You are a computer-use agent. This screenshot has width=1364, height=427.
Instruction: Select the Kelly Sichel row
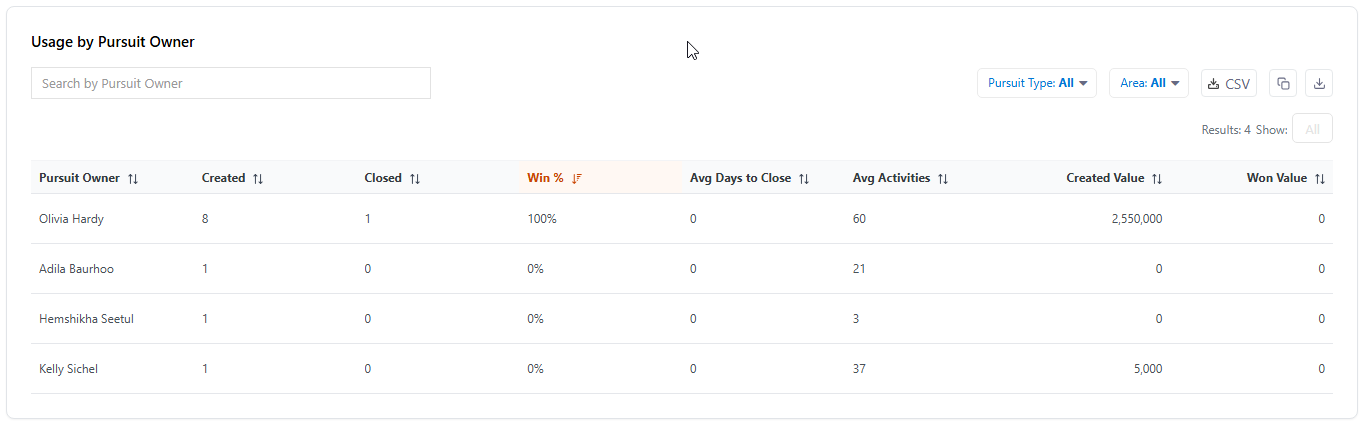[x=682, y=369]
